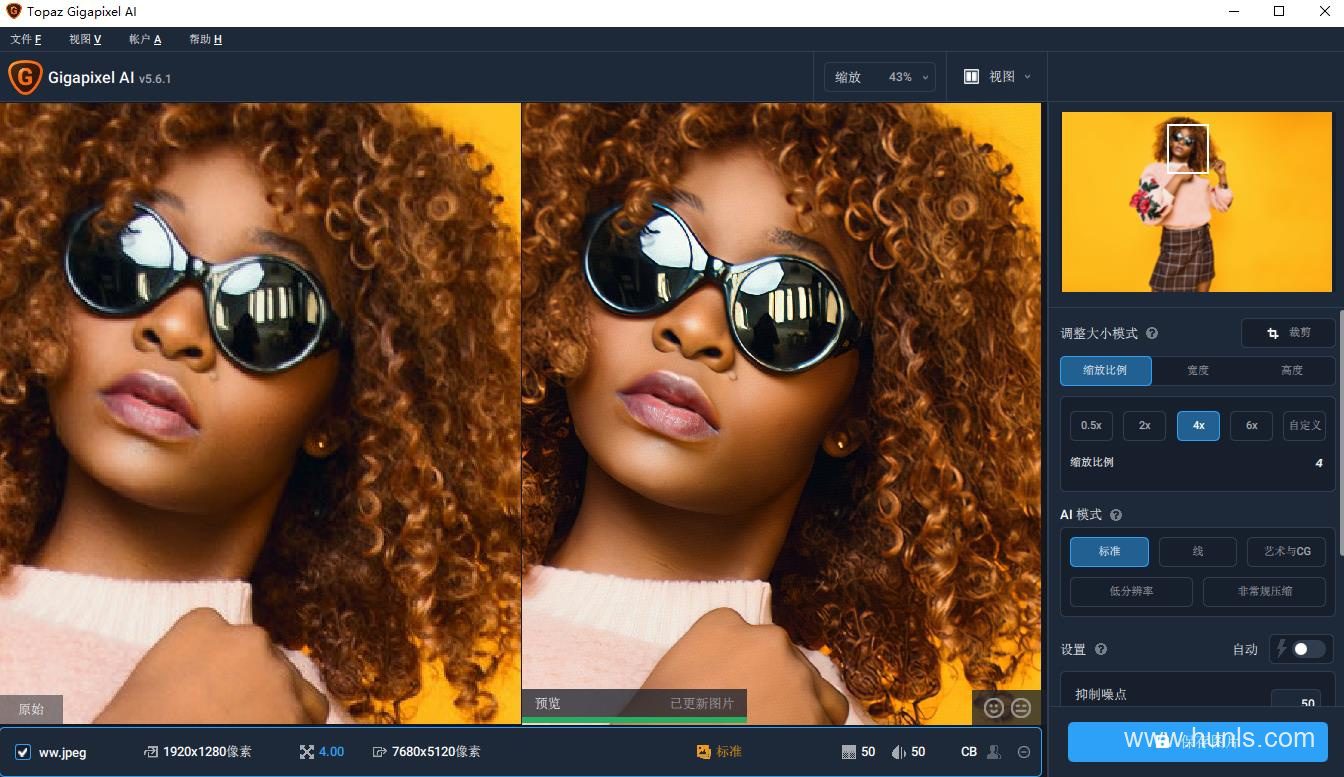The width and height of the screenshot is (1344, 777).
Task: Open the 缩放 43% zoom dropdown
Action: tap(880, 77)
